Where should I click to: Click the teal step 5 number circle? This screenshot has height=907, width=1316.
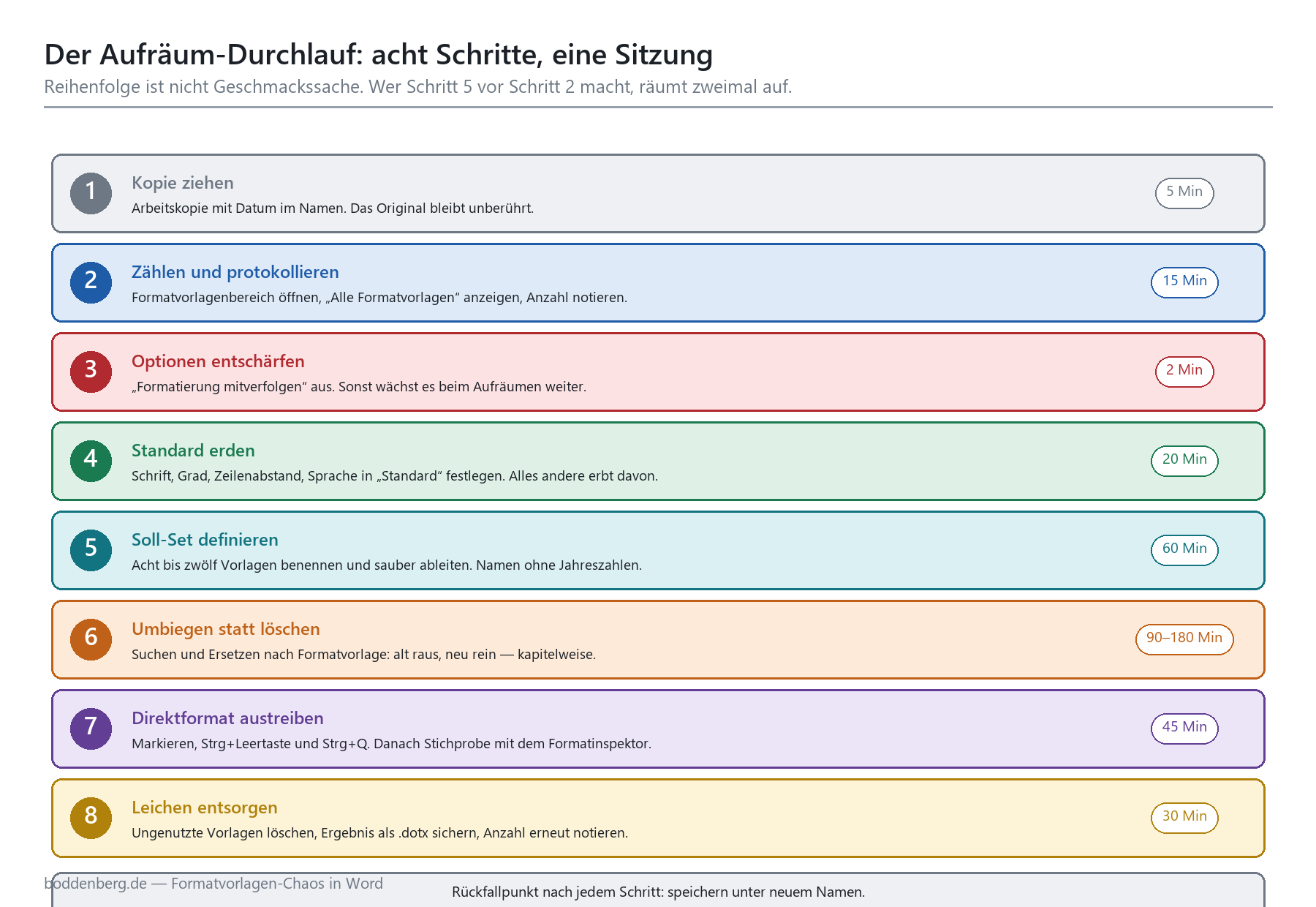(x=91, y=551)
